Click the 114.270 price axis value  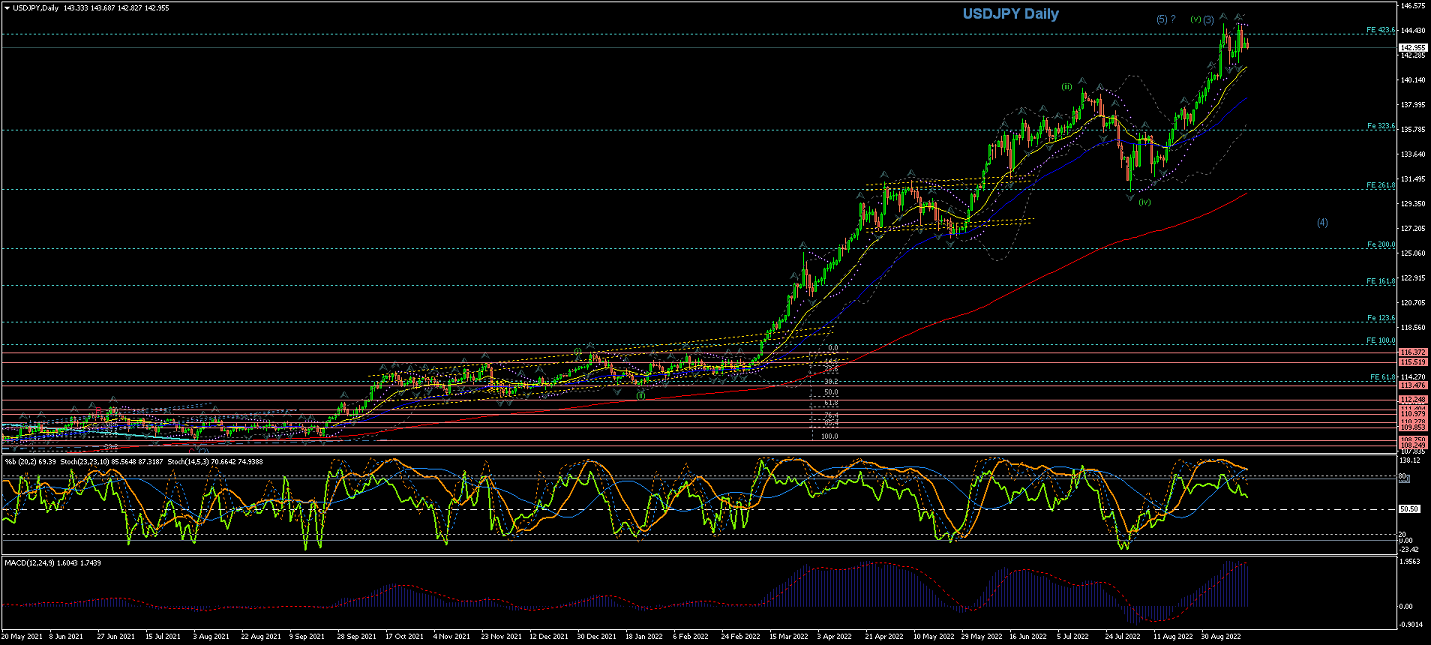click(1413, 377)
